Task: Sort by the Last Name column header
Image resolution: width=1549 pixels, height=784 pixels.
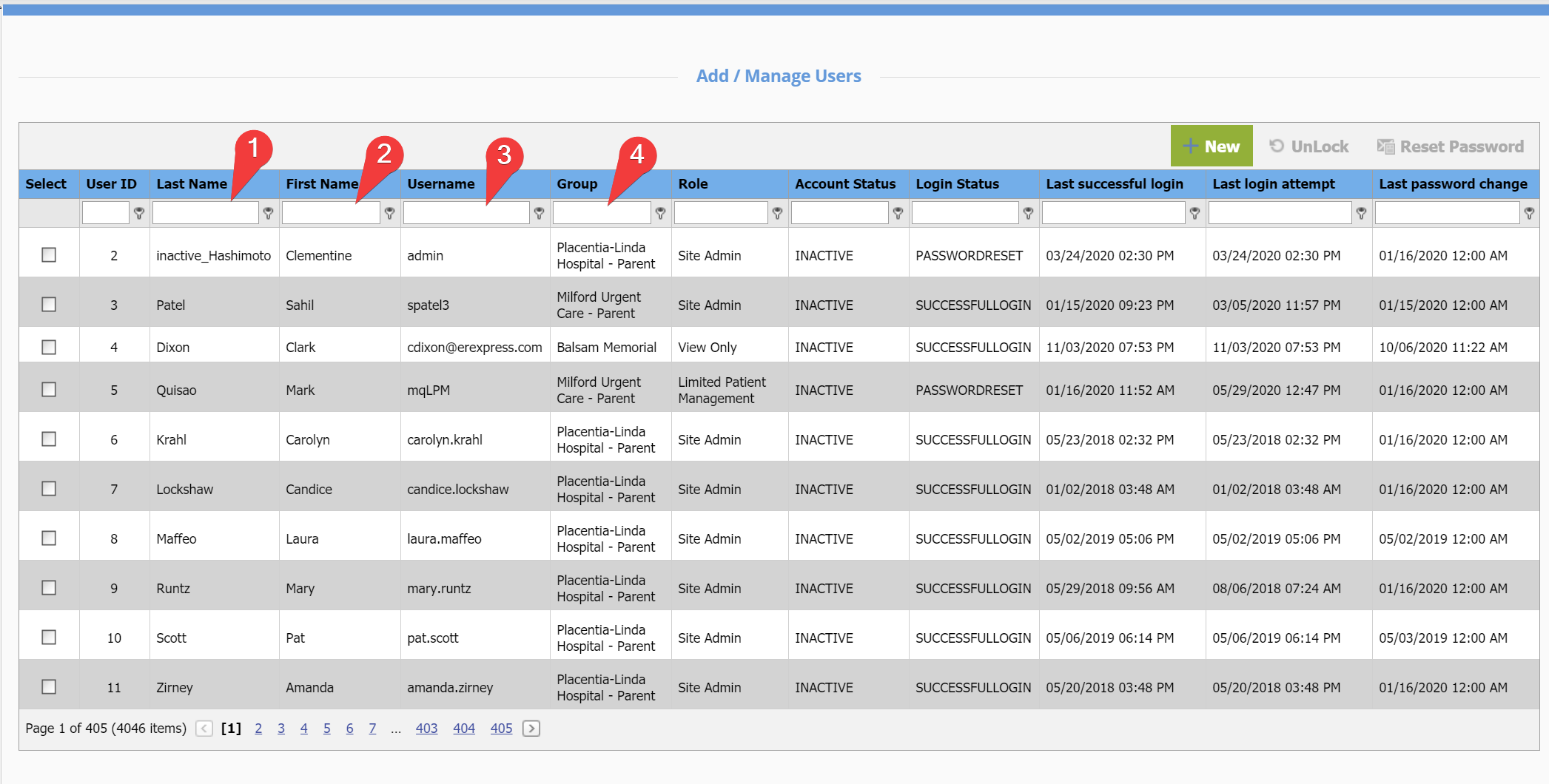Action: [192, 184]
